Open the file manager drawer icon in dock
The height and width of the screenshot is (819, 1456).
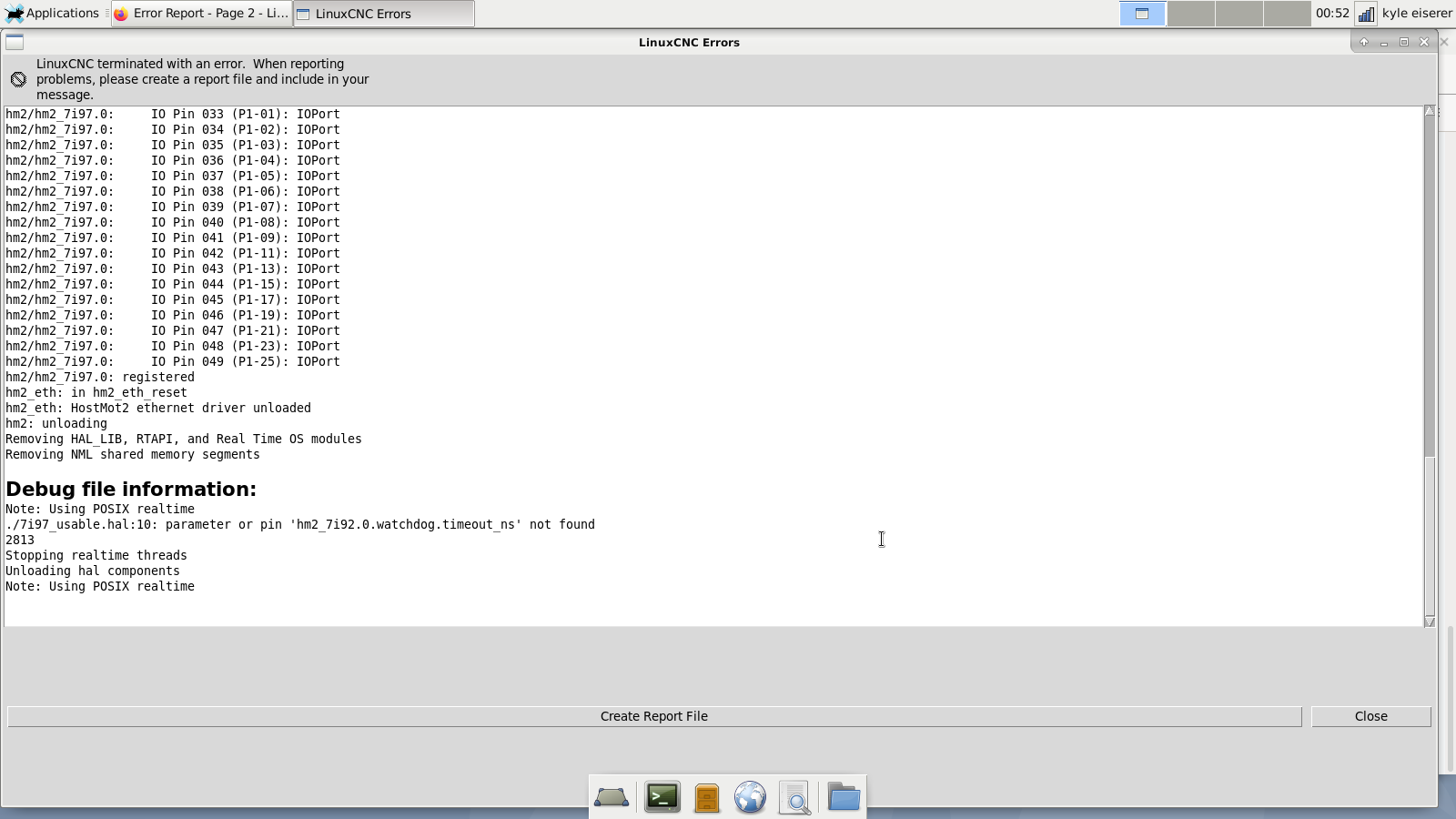[x=707, y=797]
